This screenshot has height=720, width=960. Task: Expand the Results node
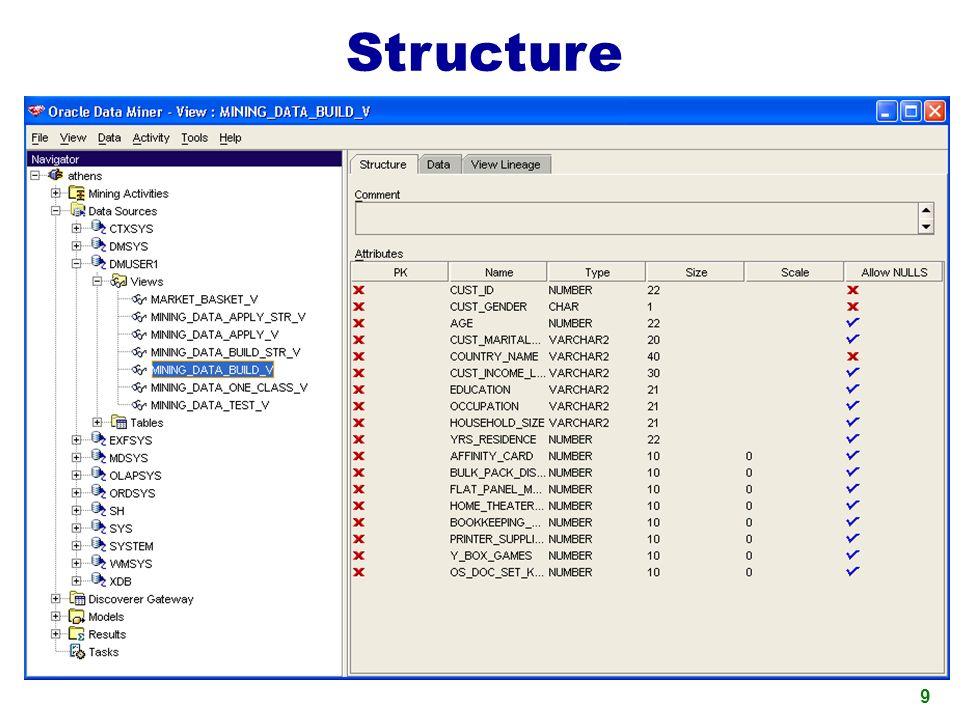[55, 634]
